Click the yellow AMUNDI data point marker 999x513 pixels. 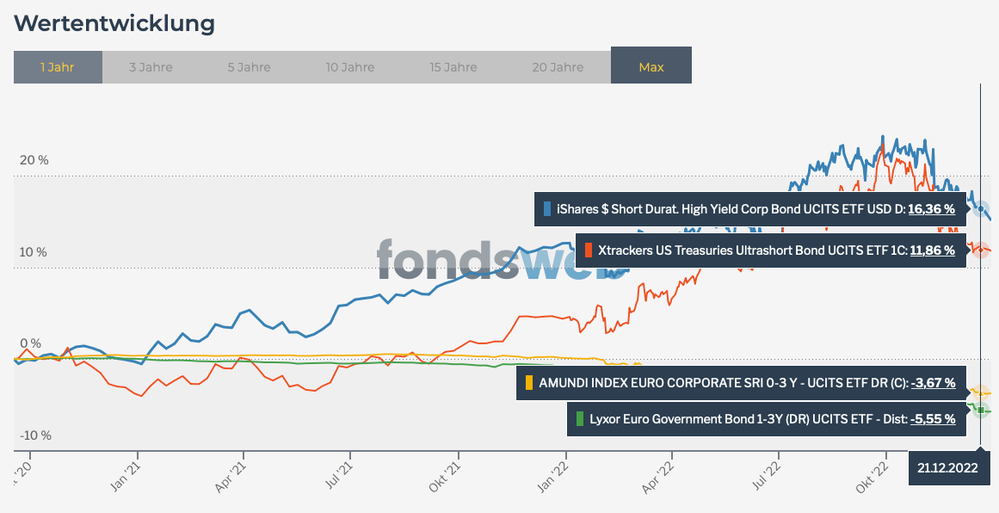tap(981, 393)
